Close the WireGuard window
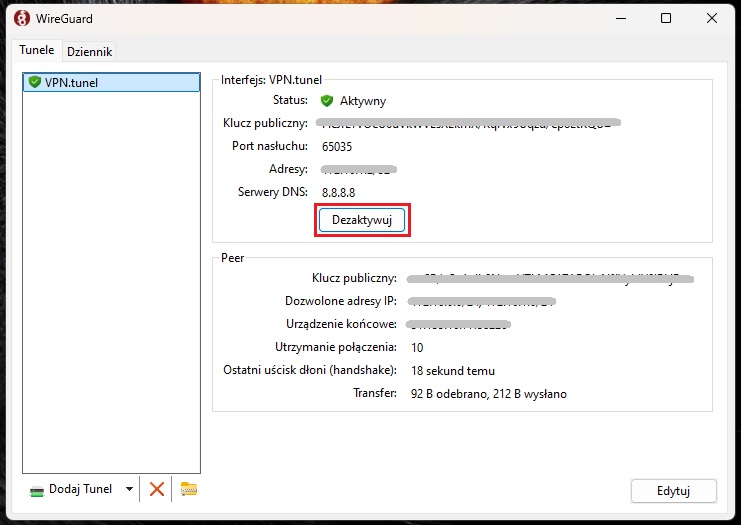The height and width of the screenshot is (525, 741). [713, 18]
